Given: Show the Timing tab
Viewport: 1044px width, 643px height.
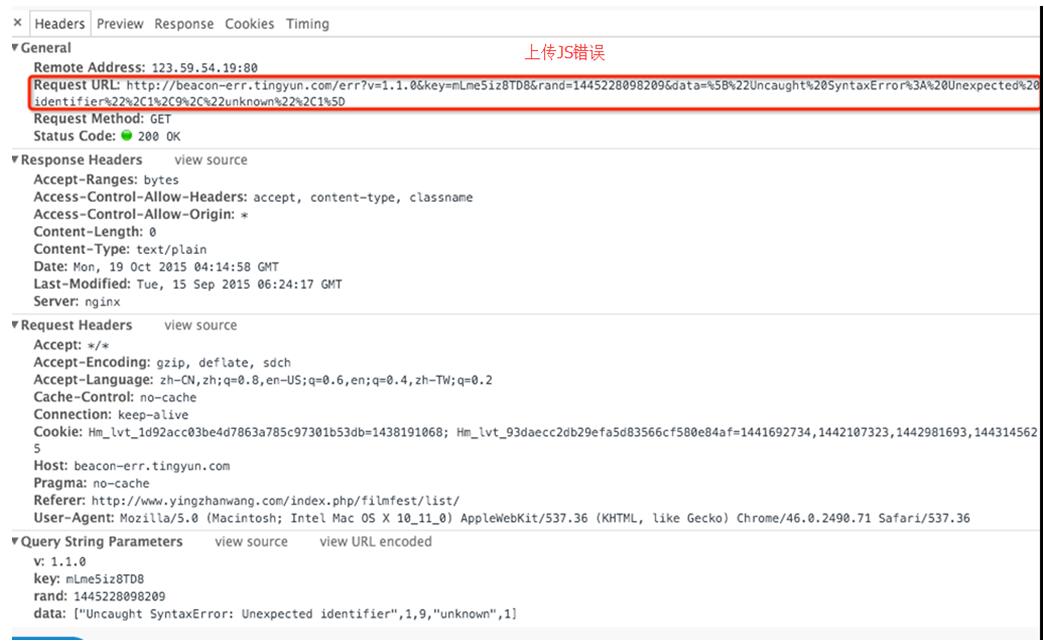Looking at the screenshot, I should (307, 24).
